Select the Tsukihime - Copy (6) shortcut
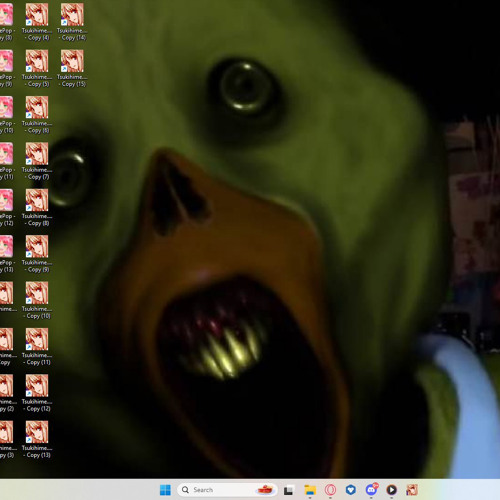Screen dimensions: 500x500 click(37, 115)
